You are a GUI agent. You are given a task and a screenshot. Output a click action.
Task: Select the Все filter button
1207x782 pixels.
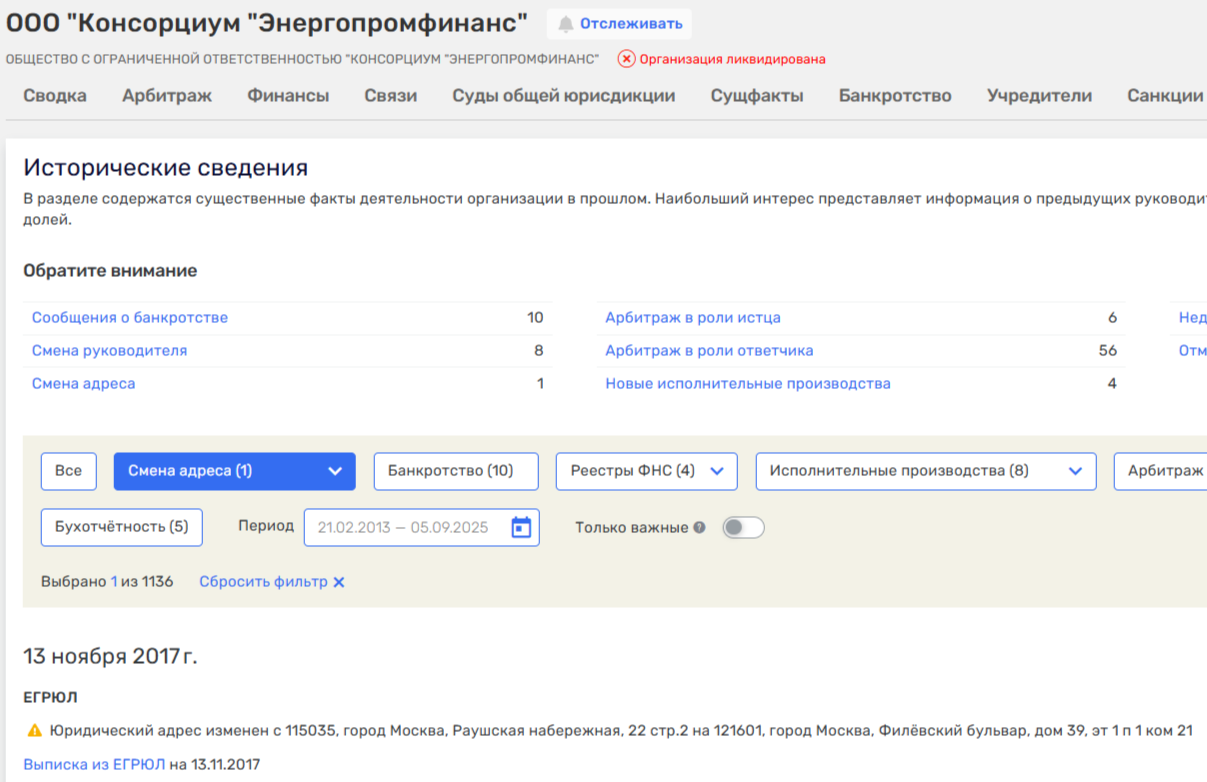click(69, 471)
